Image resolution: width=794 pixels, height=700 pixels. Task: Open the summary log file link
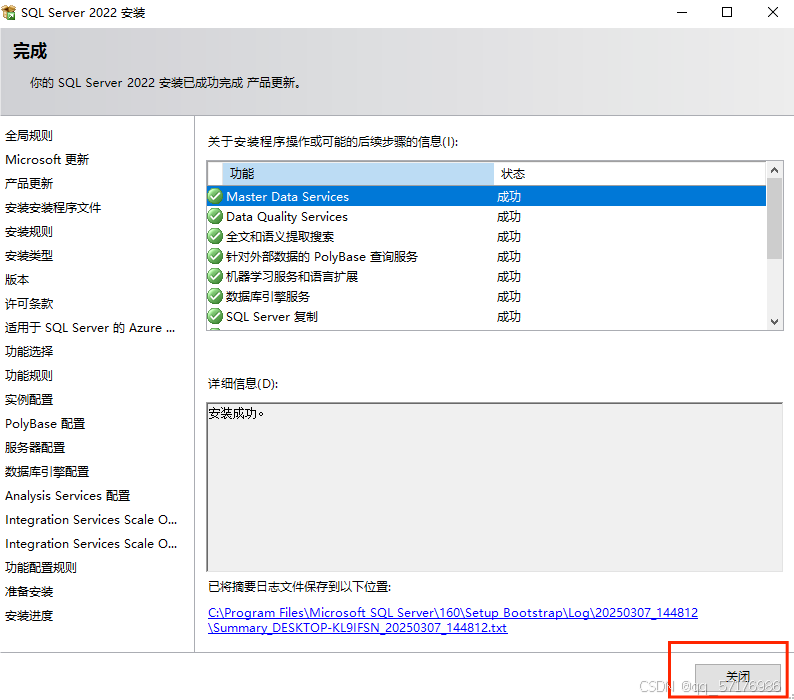[453, 620]
